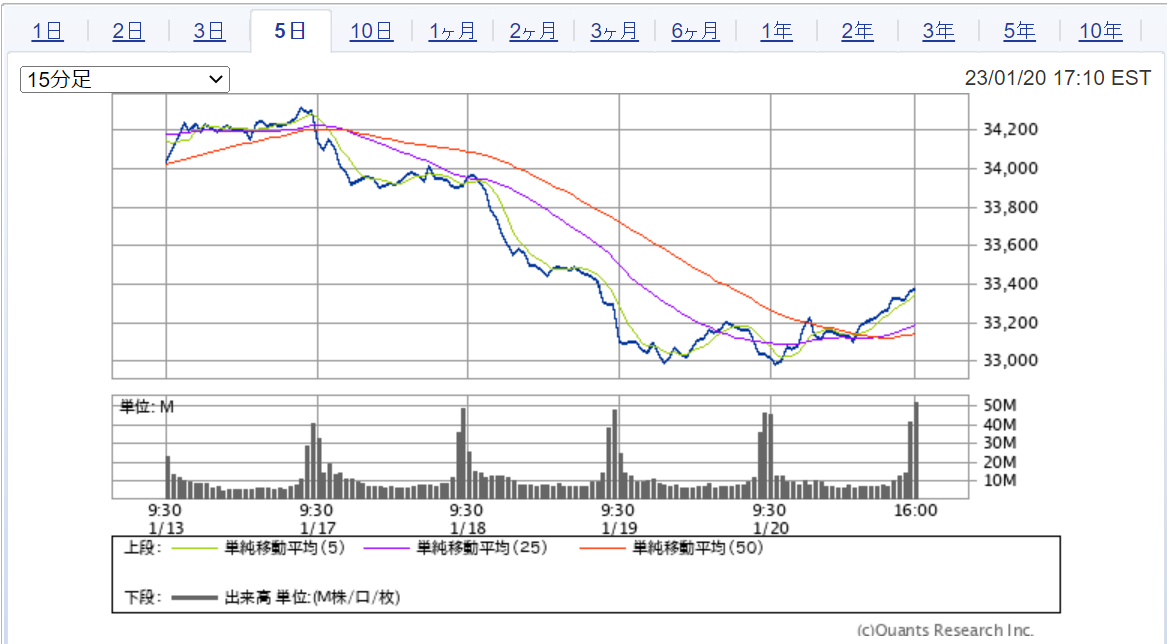Click the 40M volume axis label
1167x644 pixels.
(1000, 425)
